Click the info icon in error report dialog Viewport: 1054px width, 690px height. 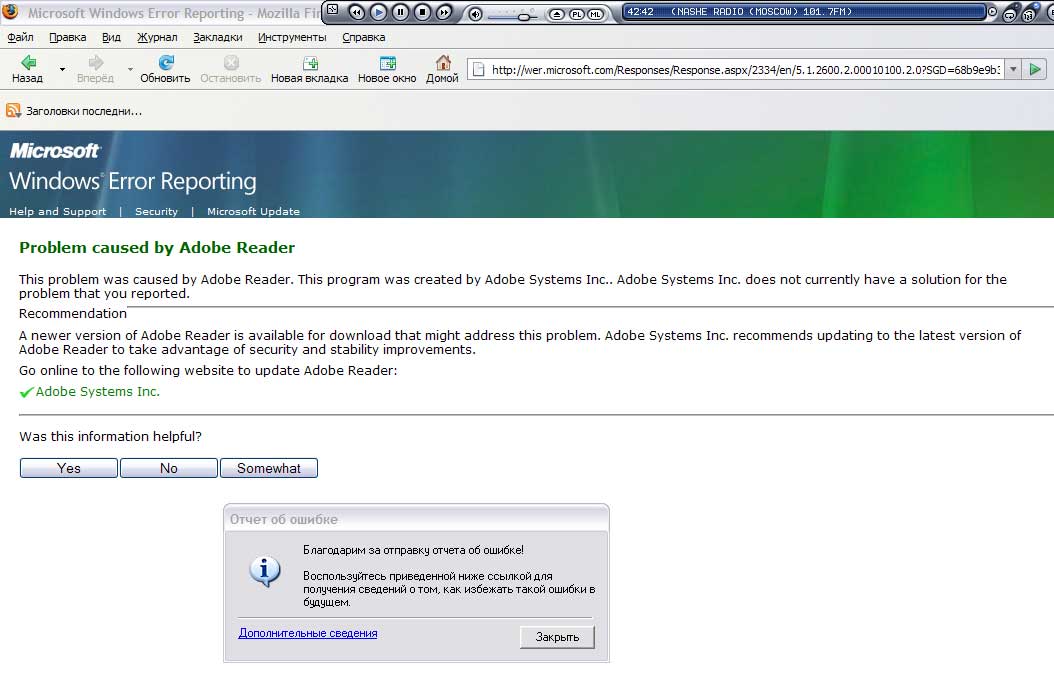click(x=265, y=572)
